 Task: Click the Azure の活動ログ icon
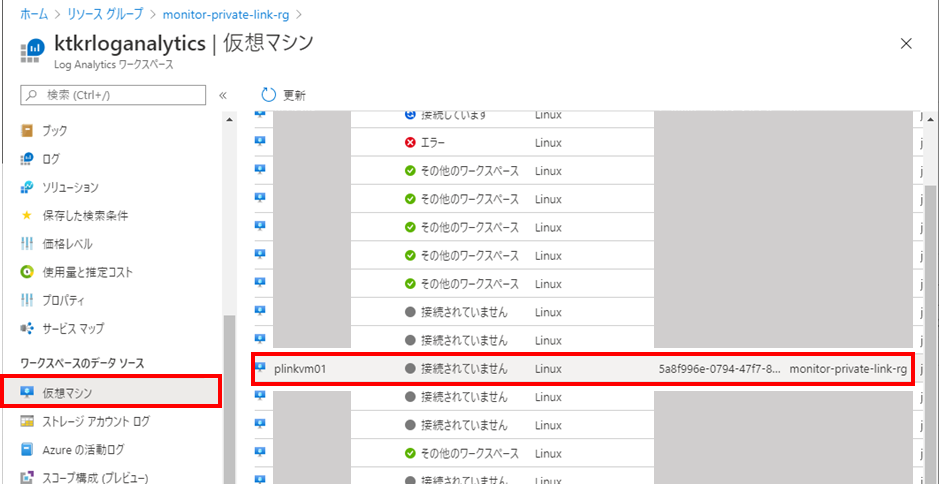pos(27,449)
